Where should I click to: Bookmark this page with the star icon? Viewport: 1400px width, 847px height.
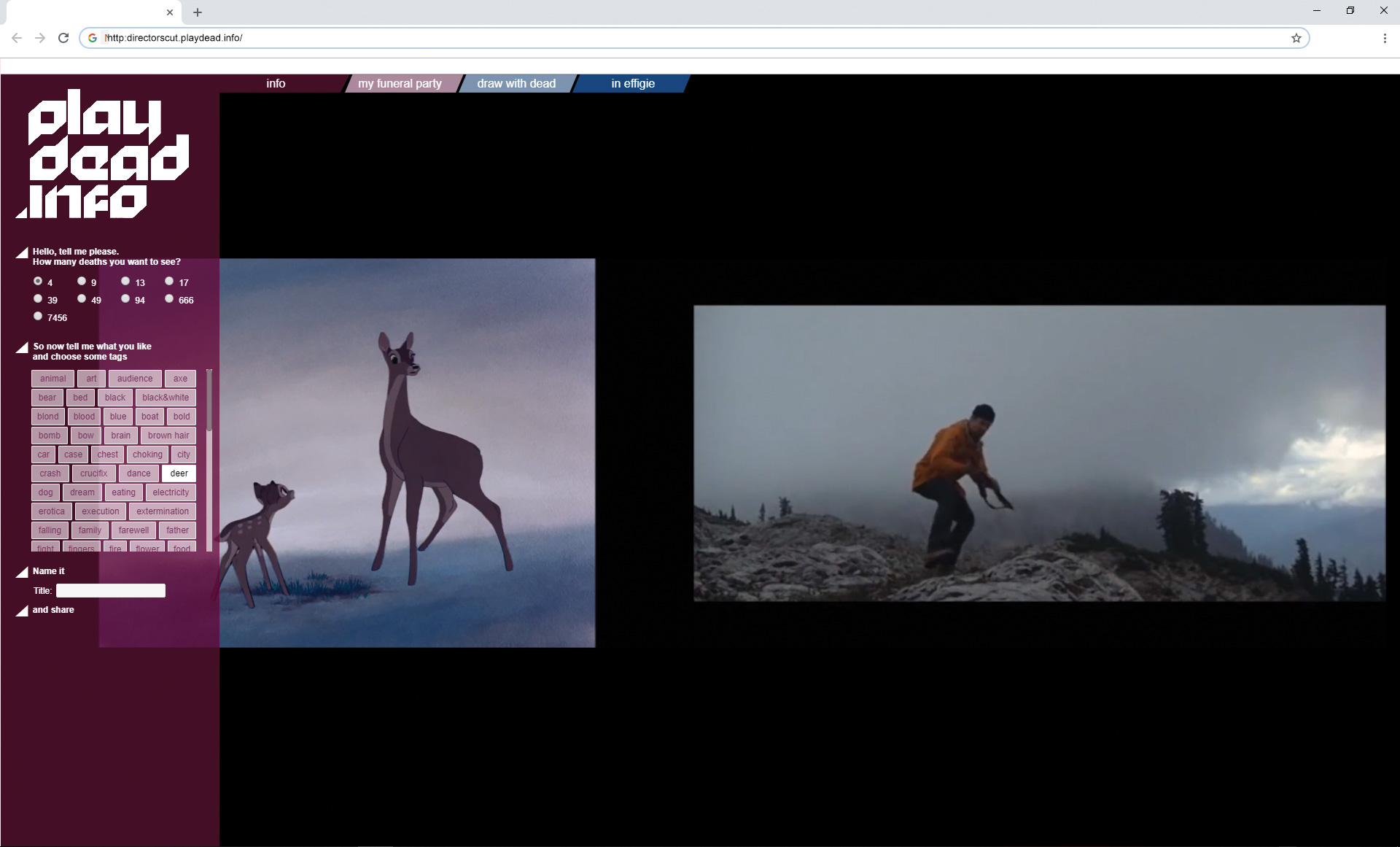tap(1296, 38)
